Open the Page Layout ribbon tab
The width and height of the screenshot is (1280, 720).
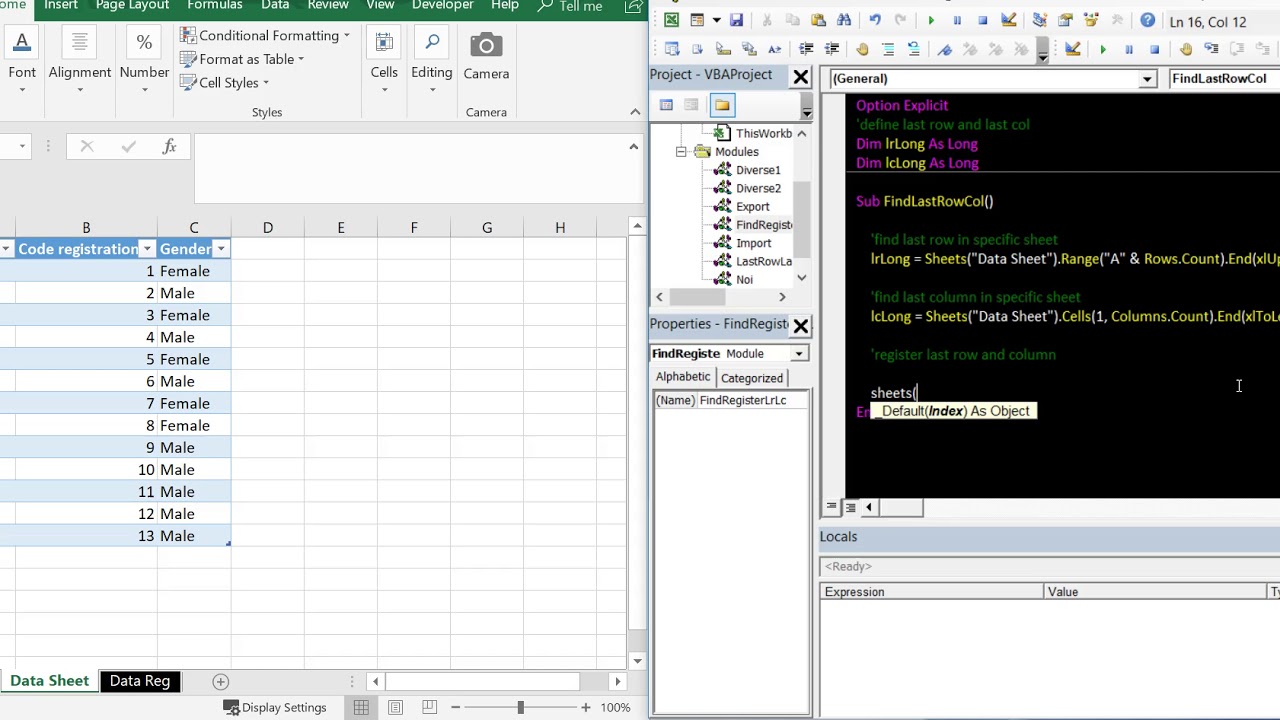132,6
